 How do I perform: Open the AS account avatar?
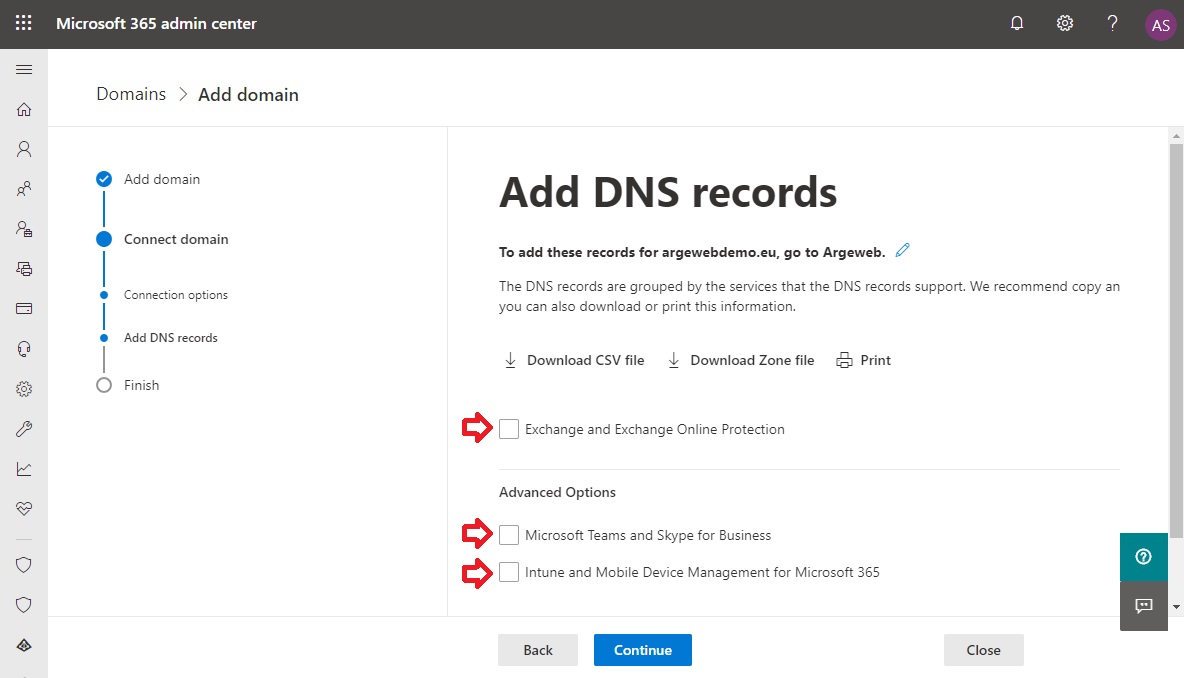pyautogui.click(x=1161, y=25)
